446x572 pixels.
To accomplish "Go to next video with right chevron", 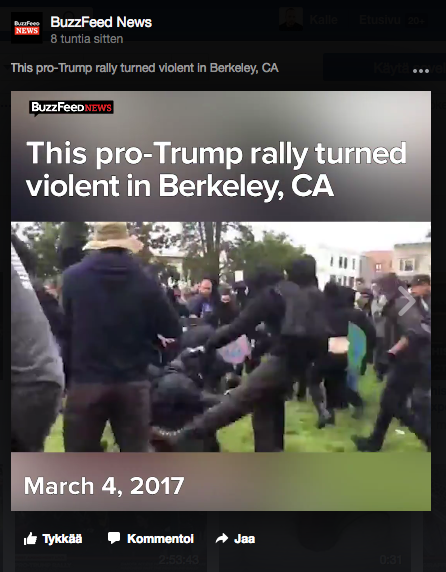I will click(407, 301).
